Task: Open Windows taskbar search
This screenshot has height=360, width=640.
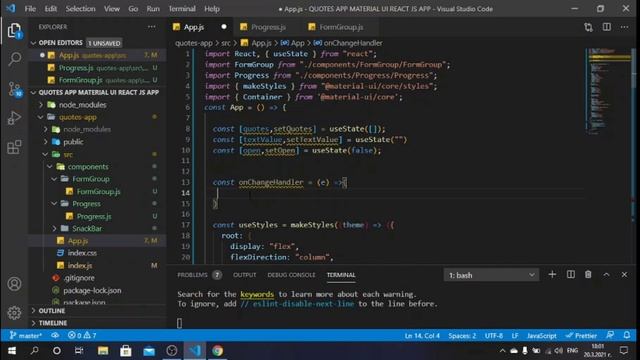Action: click(34, 351)
